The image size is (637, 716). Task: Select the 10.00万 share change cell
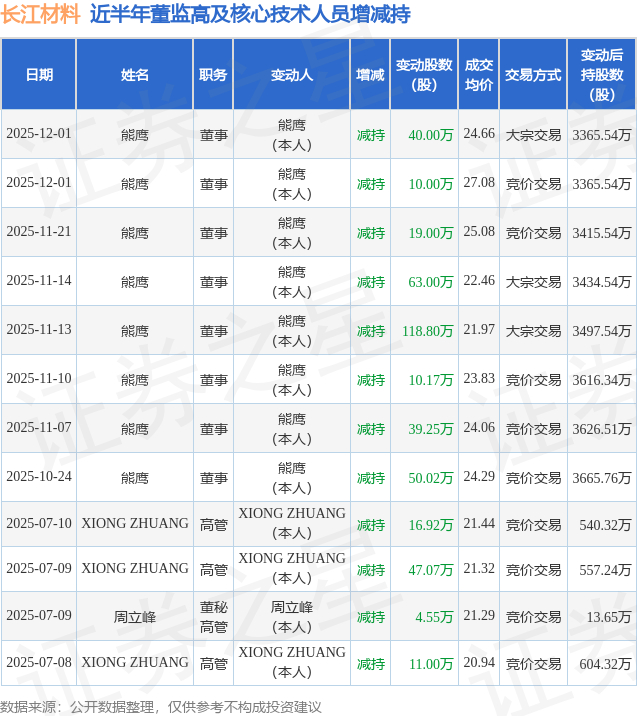pyautogui.click(x=424, y=184)
